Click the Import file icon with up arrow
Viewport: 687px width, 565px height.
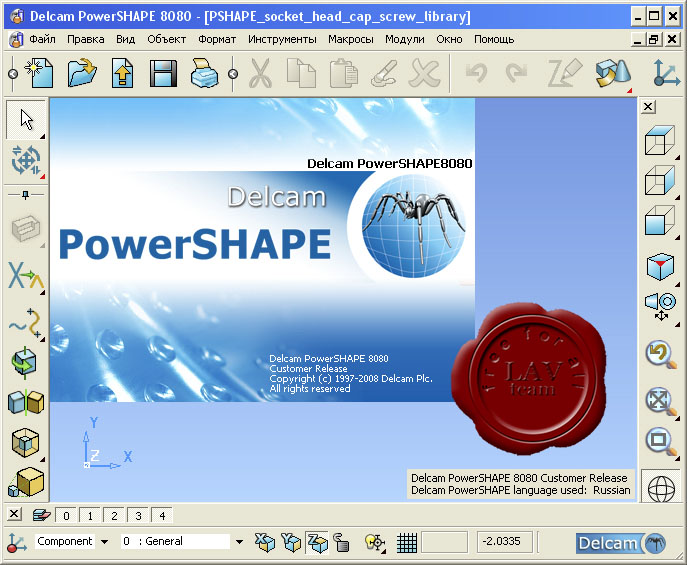[x=122, y=73]
